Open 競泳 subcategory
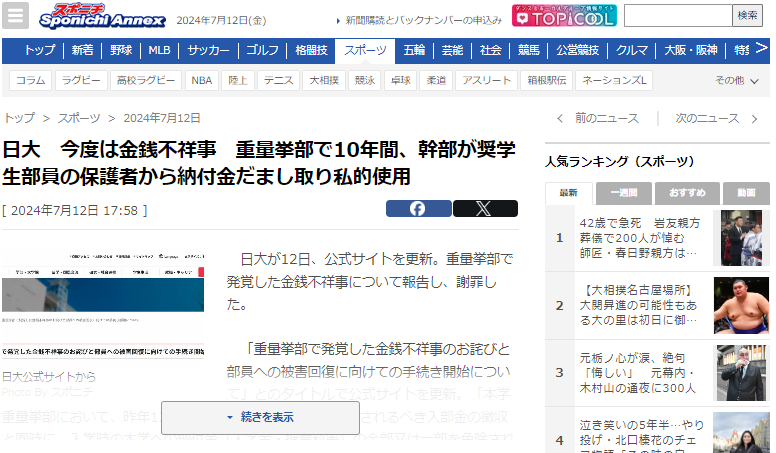 365,80
